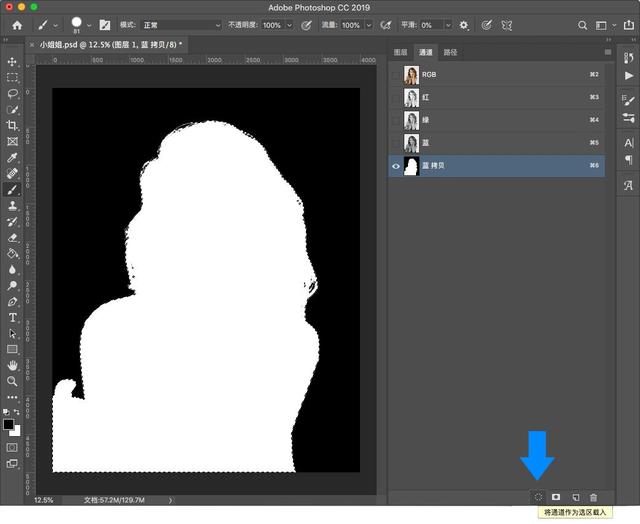
Task: Select the RGB channel row
Action: (x=496, y=75)
